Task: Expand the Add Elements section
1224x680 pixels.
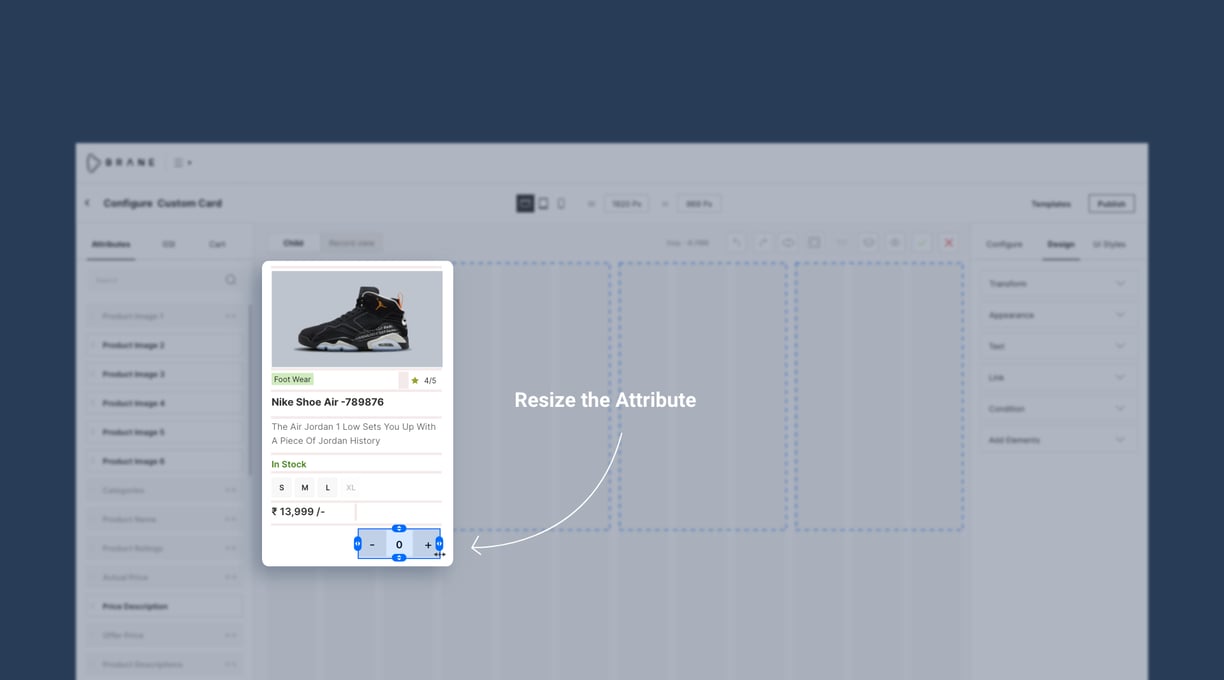Action: click(x=1059, y=440)
